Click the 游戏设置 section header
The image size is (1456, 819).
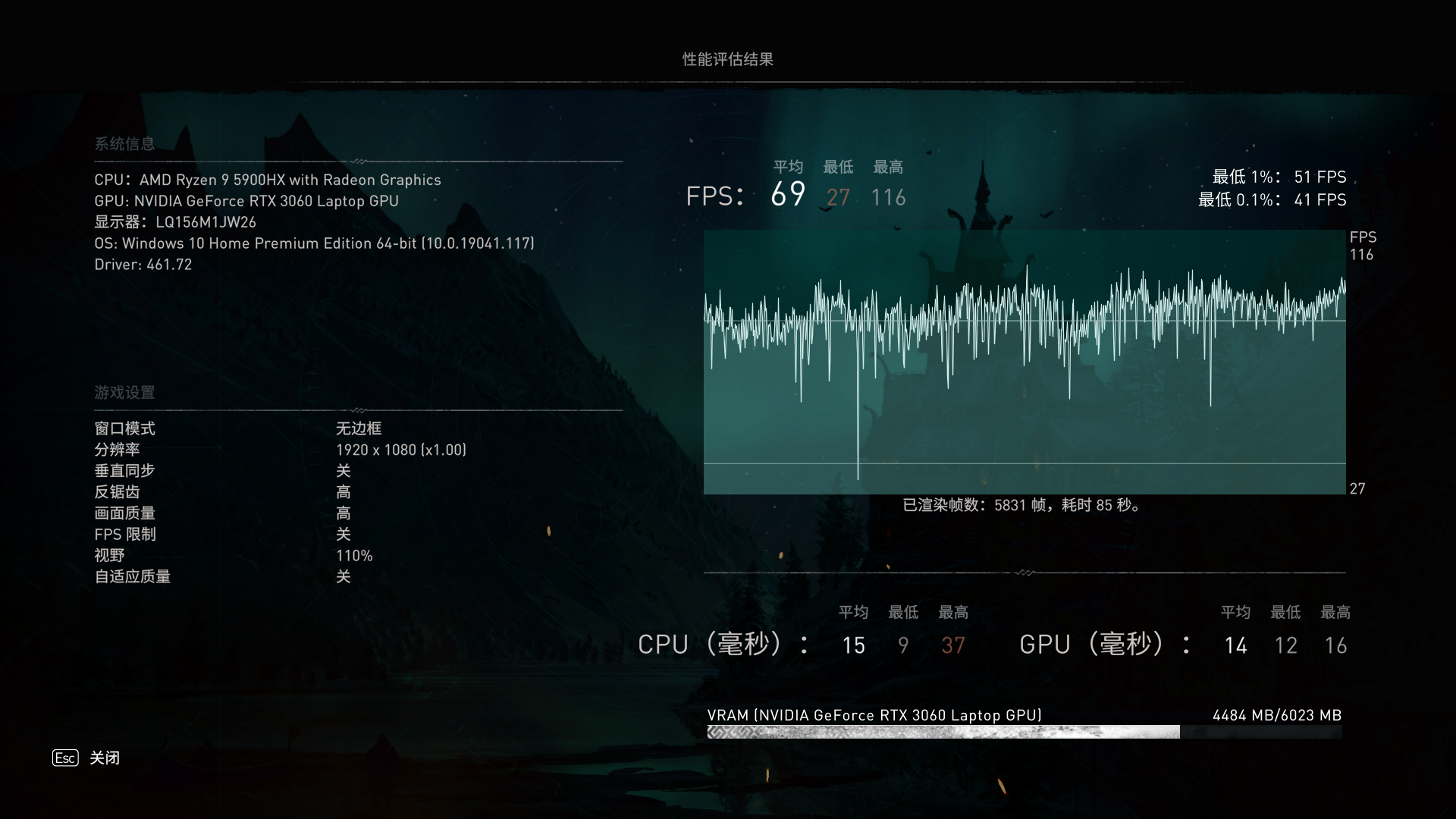124,393
